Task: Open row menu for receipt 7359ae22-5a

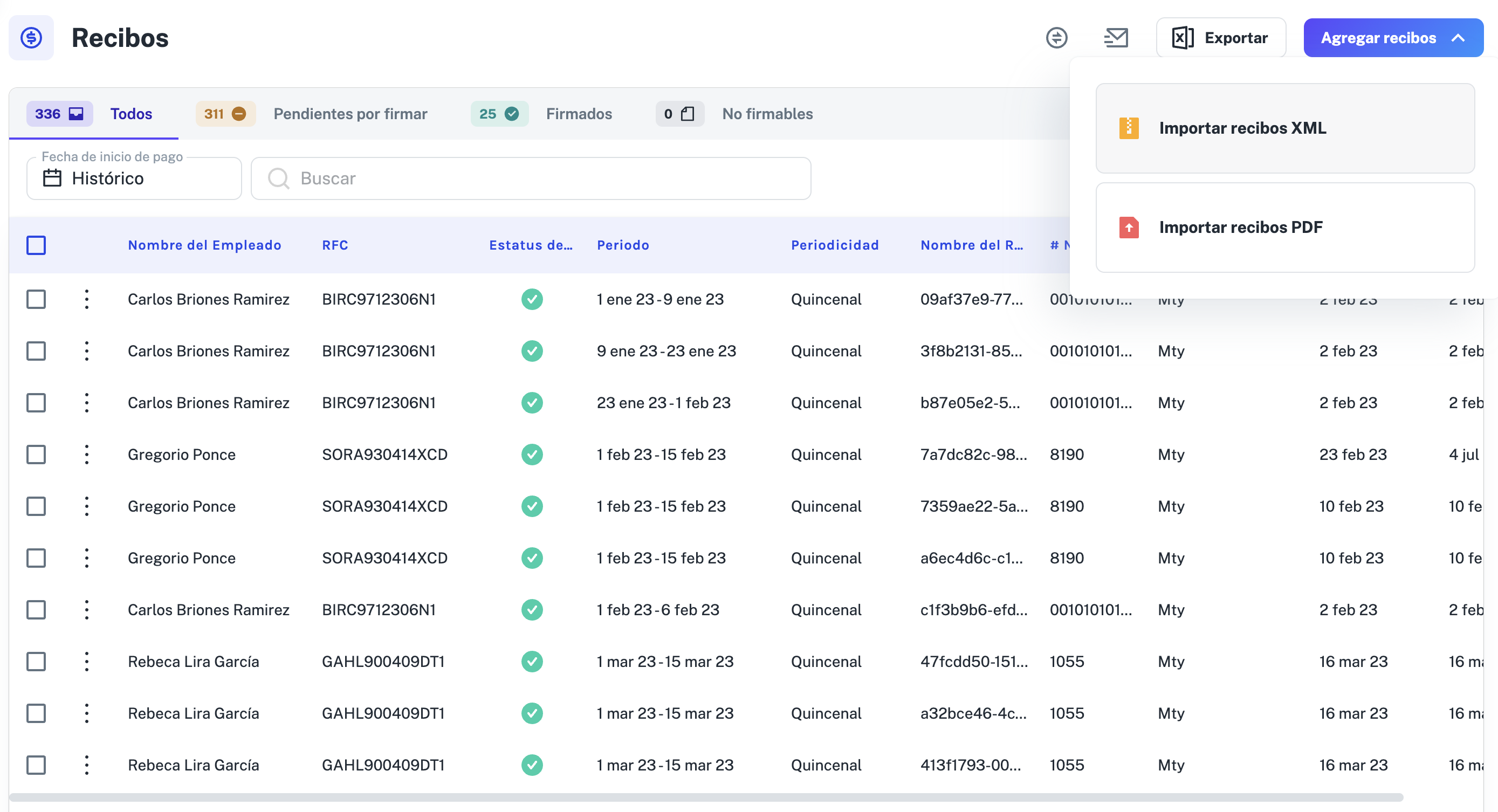Action: pos(87,507)
